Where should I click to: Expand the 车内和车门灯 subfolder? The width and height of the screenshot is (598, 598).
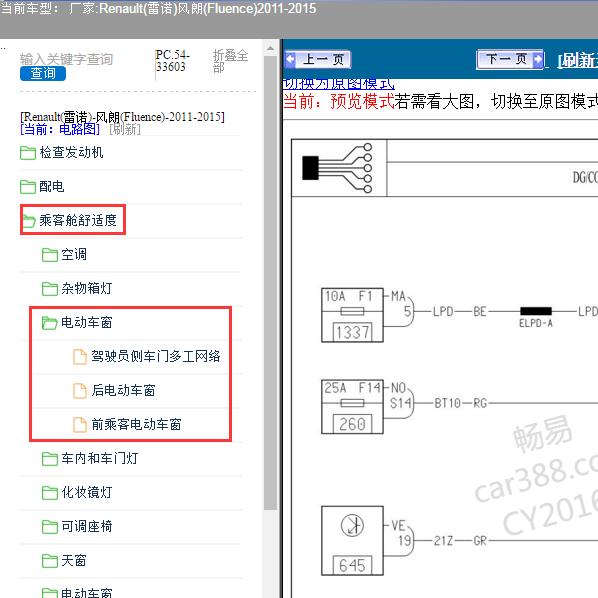point(100,458)
